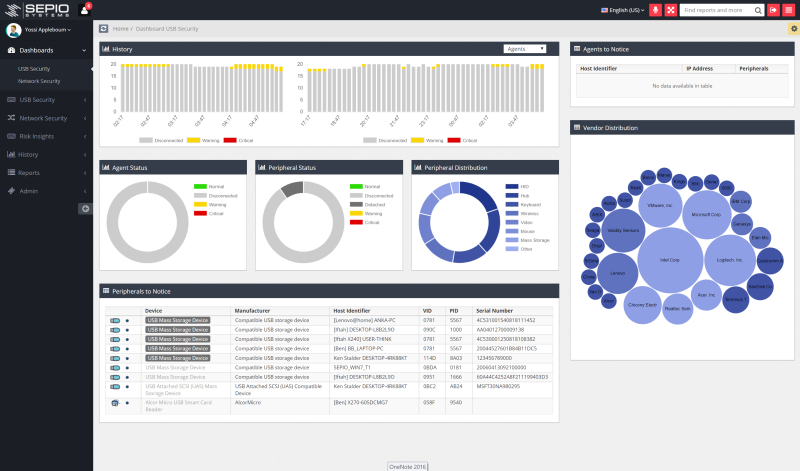Toggle the Warning legend in first History chart
The image size is (800, 471).
[203, 140]
